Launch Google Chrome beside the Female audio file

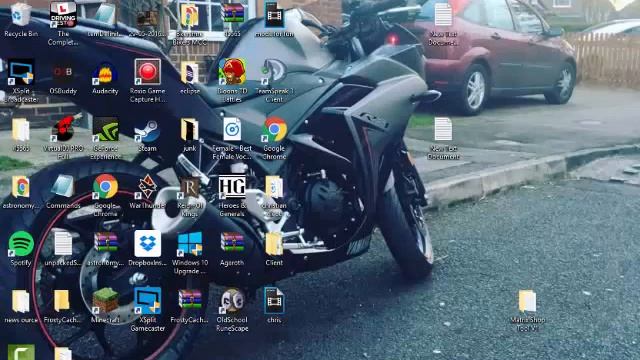(274, 130)
